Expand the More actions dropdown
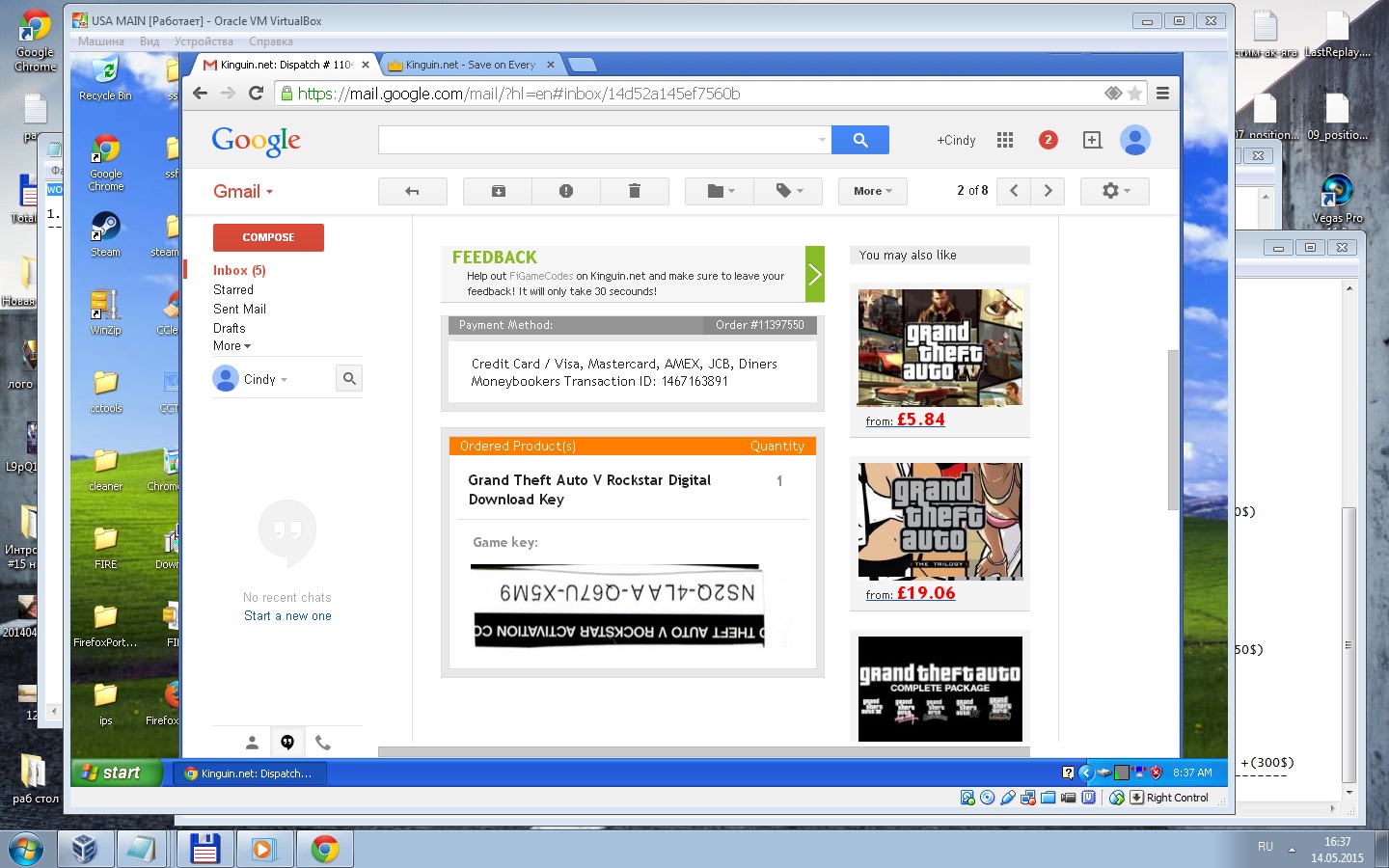 pyautogui.click(x=873, y=191)
